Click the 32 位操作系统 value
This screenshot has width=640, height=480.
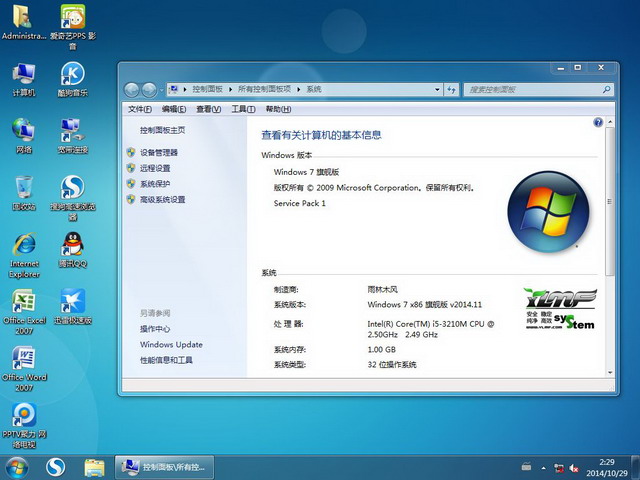[x=392, y=364]
